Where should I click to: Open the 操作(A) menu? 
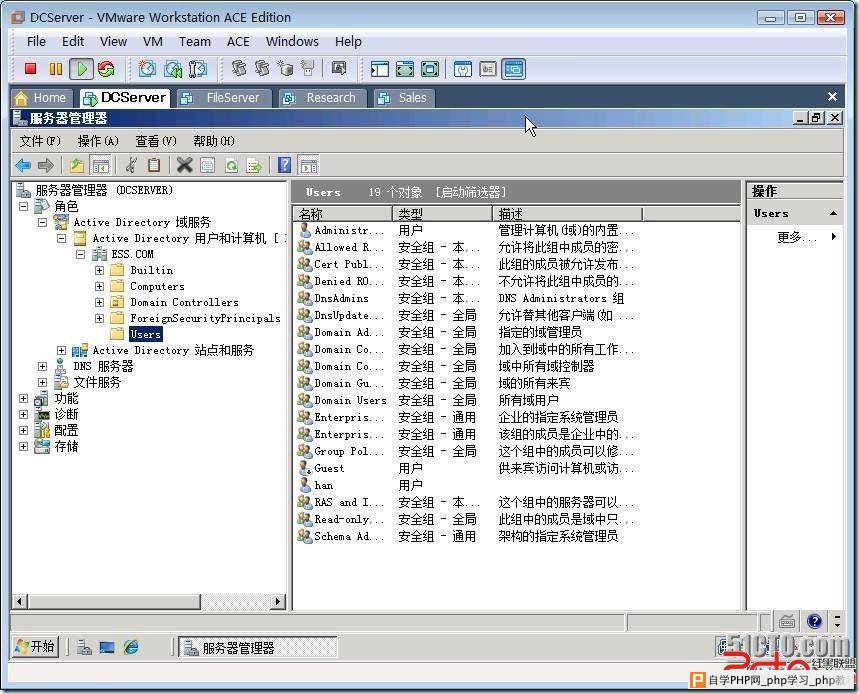pos(98,141)
